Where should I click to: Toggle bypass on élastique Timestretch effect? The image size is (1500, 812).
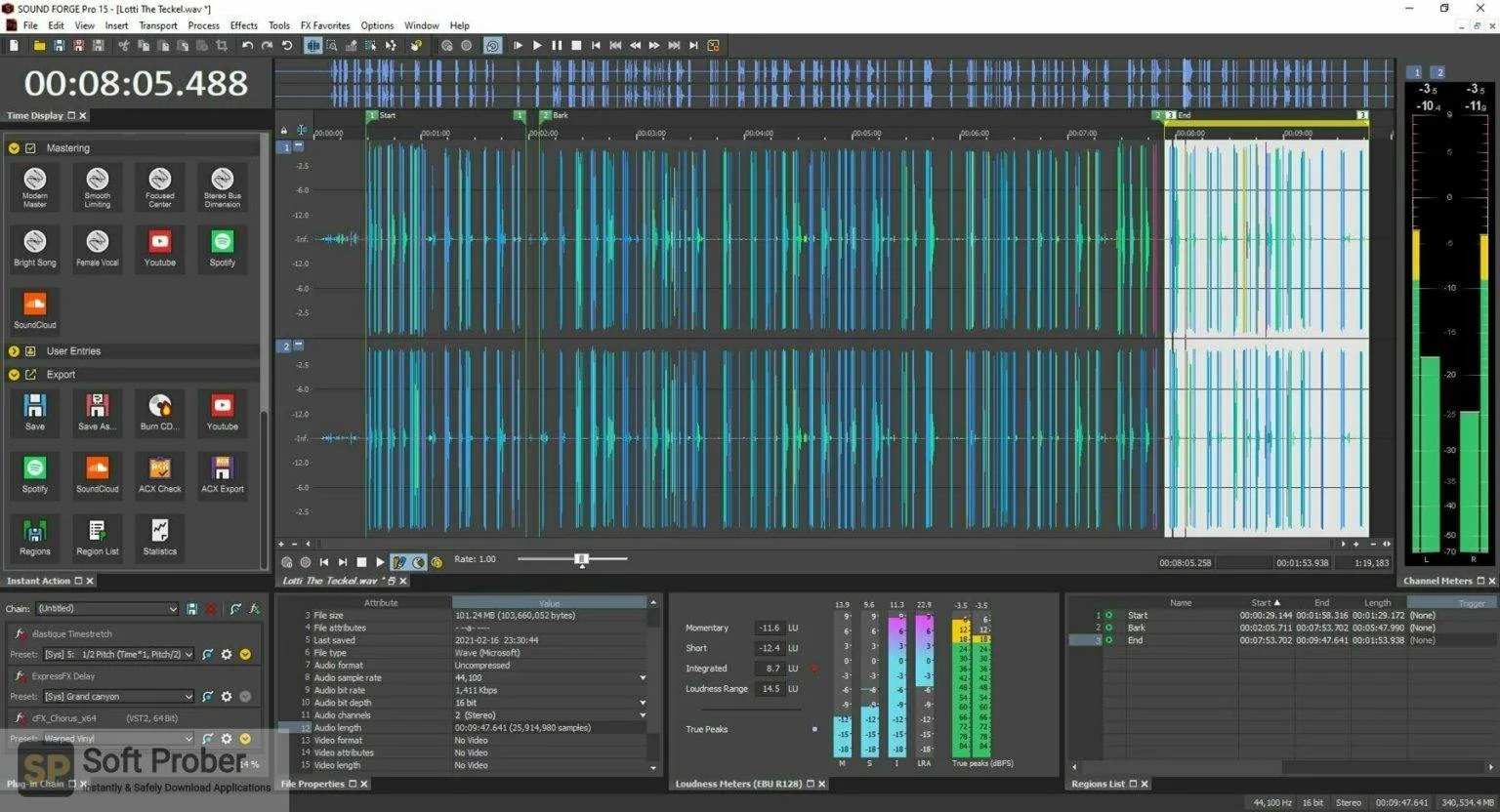(20, 634)
